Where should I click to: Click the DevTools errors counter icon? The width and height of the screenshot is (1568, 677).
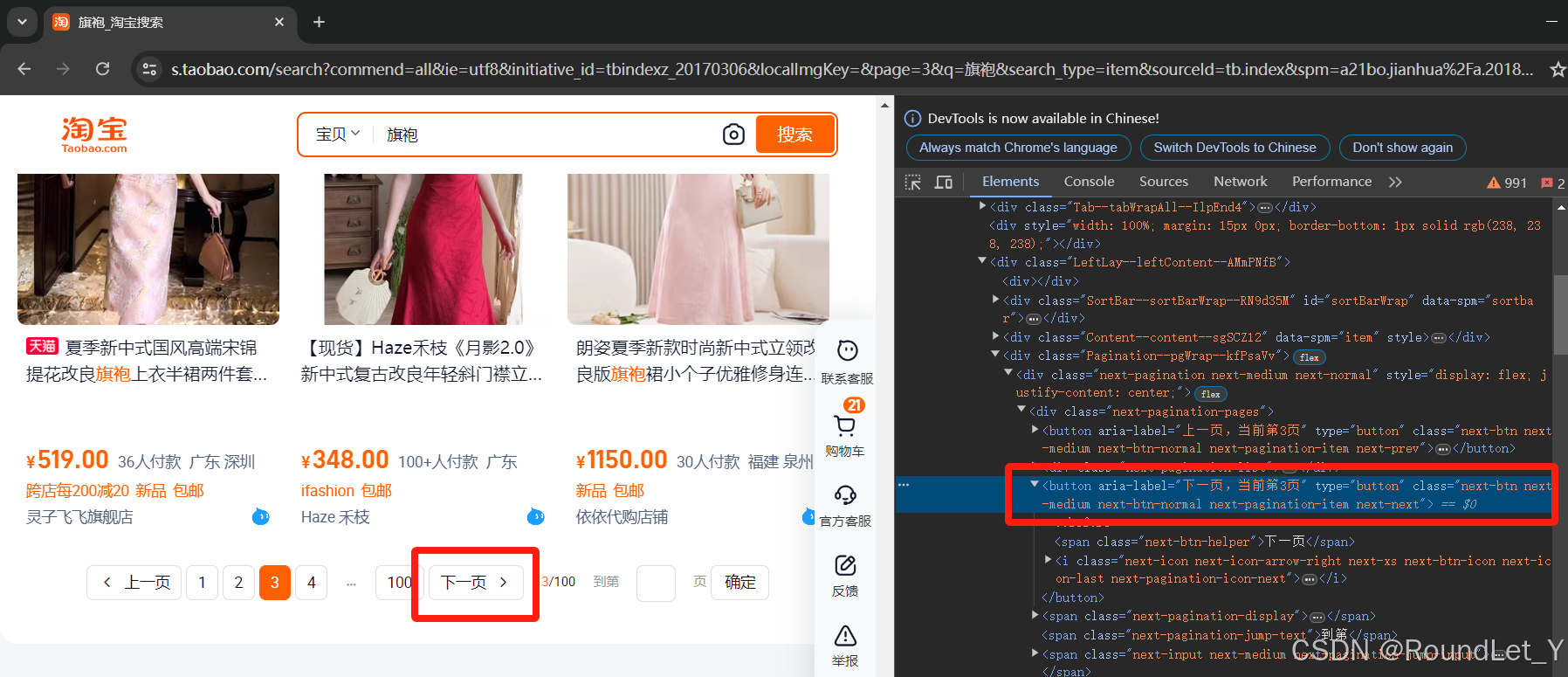click(1553, 183)
